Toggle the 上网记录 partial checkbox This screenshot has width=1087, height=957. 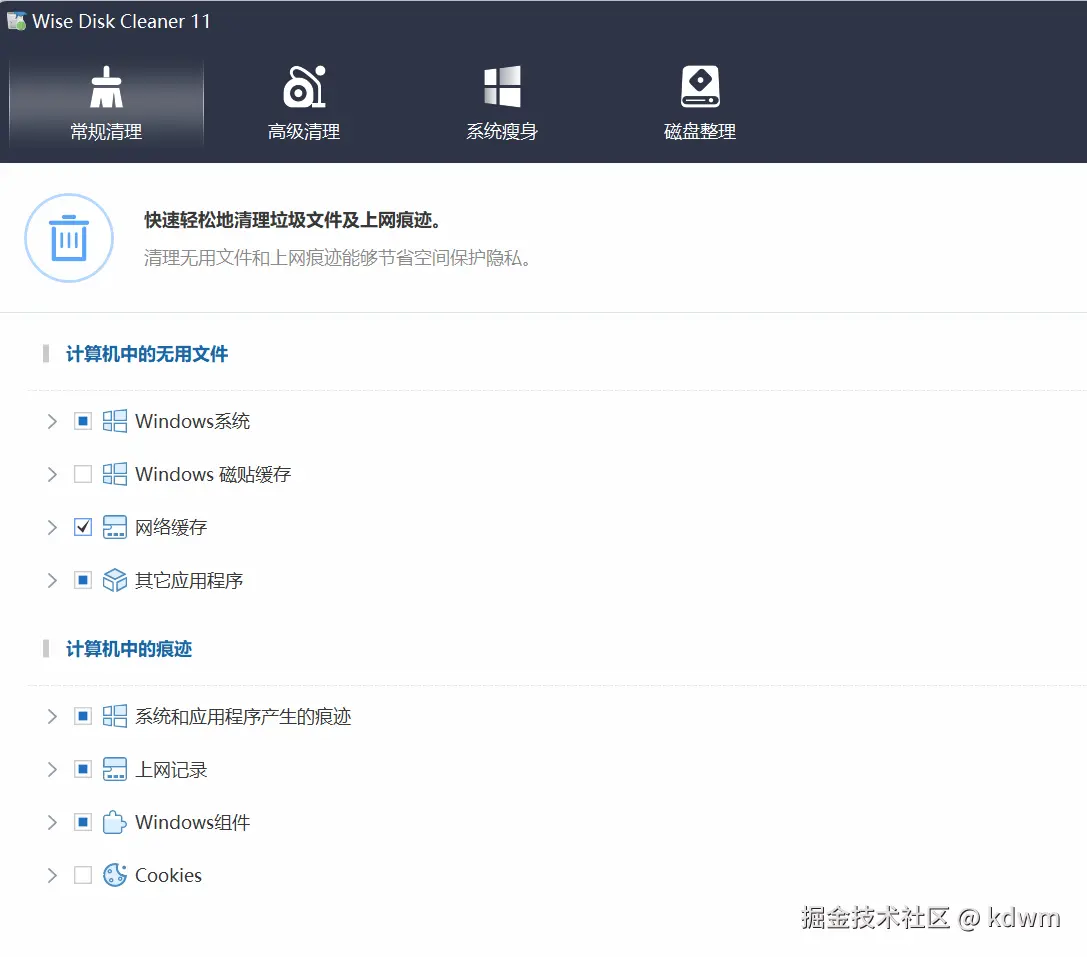pos(83,769)
